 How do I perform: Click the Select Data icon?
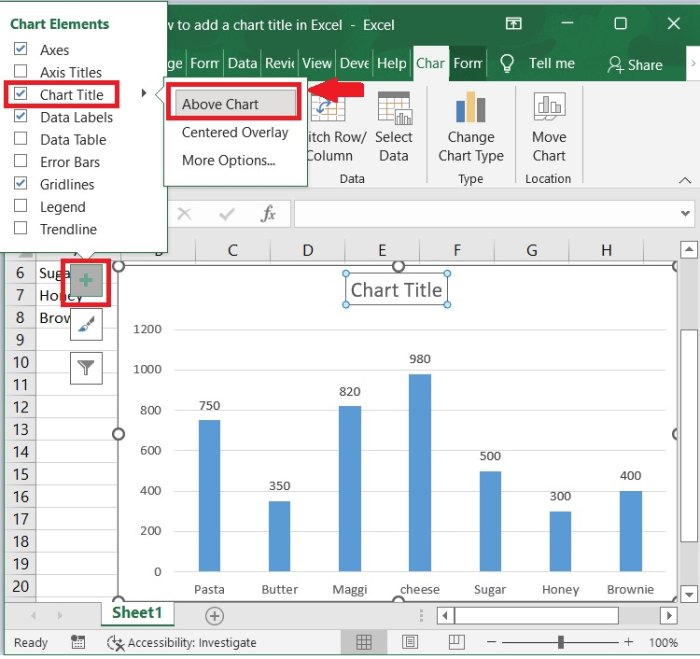(394, 108)
